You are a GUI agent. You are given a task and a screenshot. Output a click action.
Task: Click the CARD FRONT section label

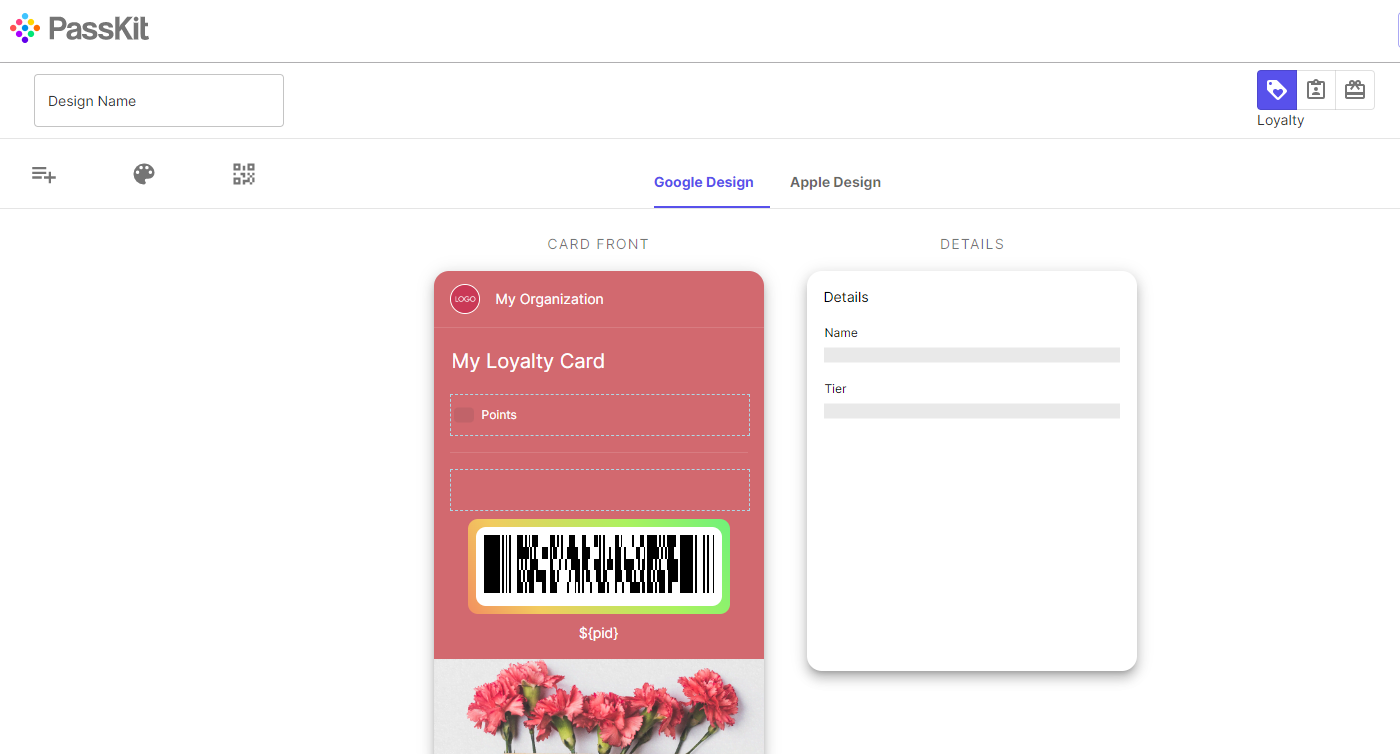(x=598, y=244)
